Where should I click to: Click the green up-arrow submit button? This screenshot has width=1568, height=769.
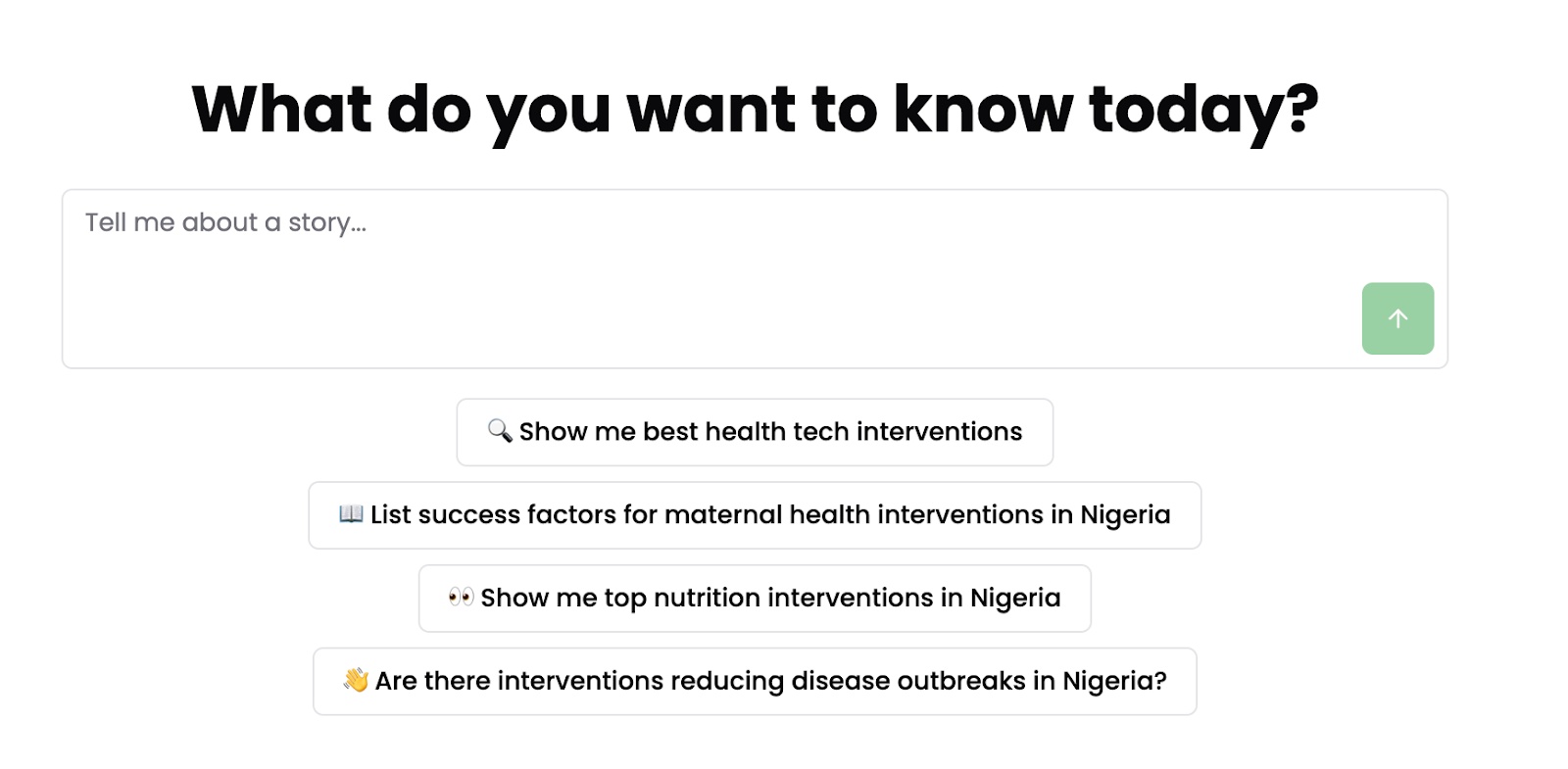pos(1396,318)
